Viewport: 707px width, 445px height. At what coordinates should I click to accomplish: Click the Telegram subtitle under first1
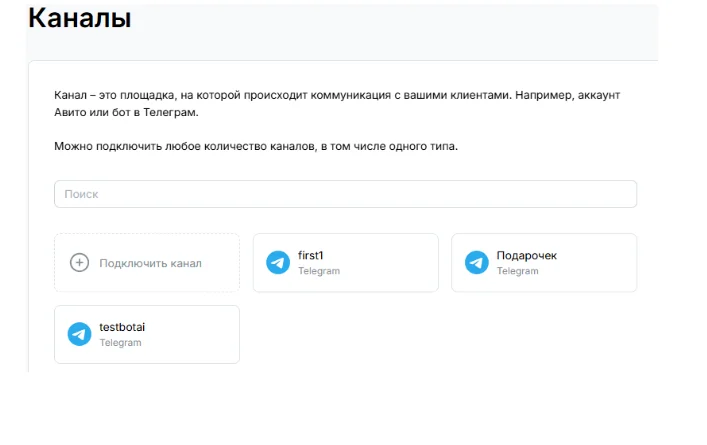[x=318, y=271]
